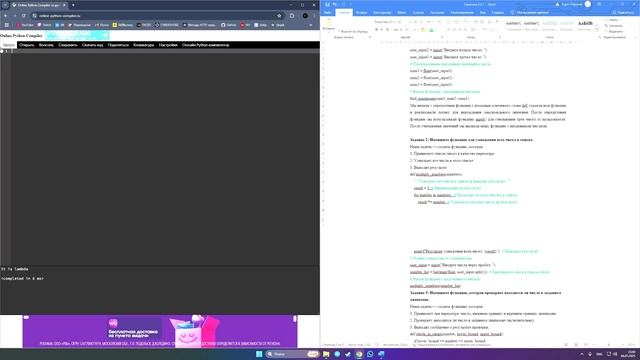The image size is (640, 360).
Task: Open the GitHub bookmark
Action: click(229, 25)
